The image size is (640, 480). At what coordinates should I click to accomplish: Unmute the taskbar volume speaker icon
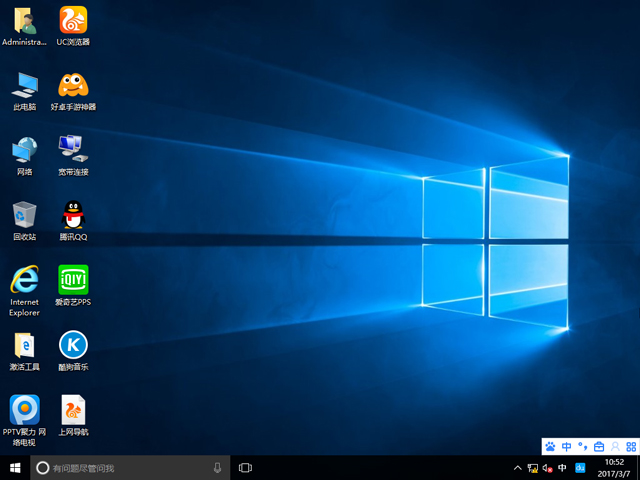548,468
